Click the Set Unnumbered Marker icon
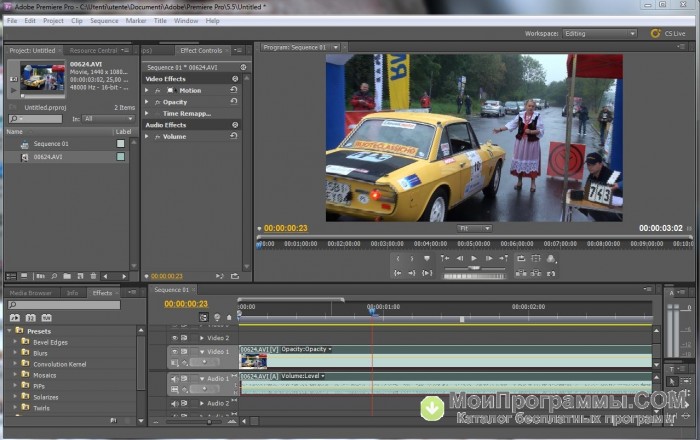 coord(427,258)
